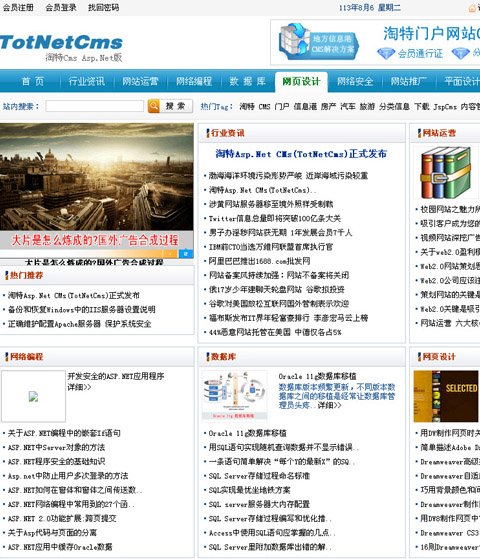
Task: Select the 汽车 hot tag
Action: 348,106
